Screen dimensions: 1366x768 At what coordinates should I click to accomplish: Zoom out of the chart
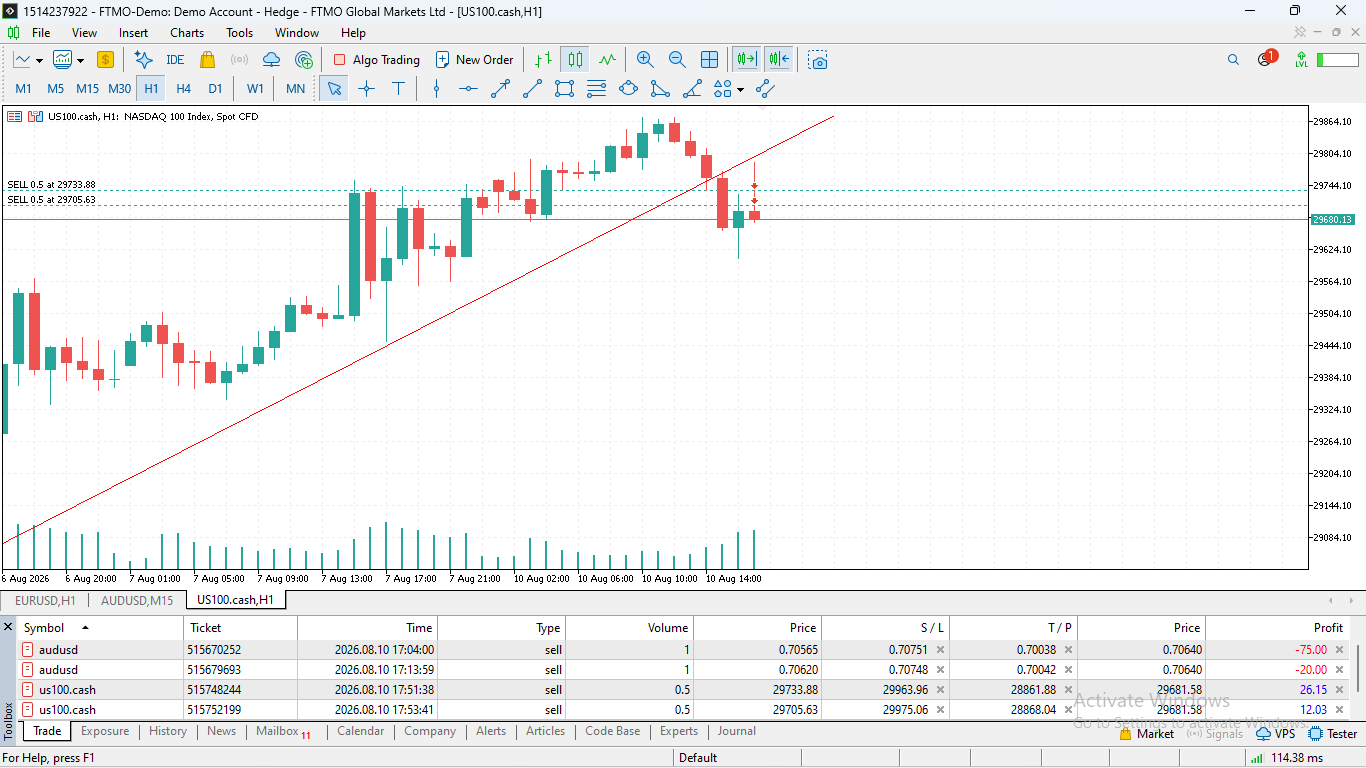[677, 60]
